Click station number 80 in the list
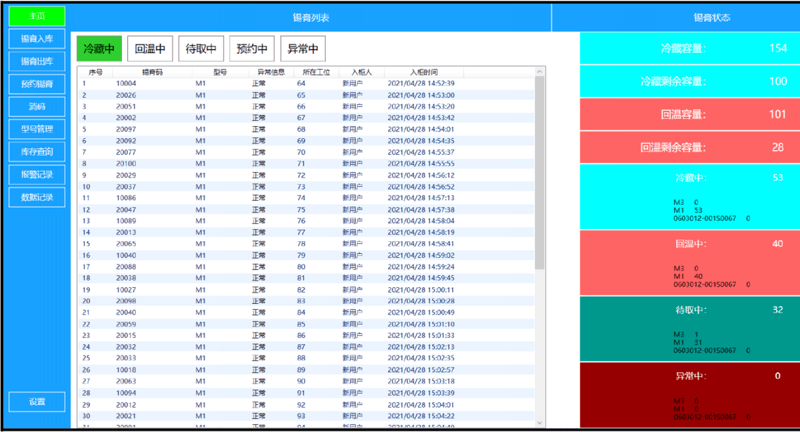Viewport: 800px width, 432px height. point(301,267)
